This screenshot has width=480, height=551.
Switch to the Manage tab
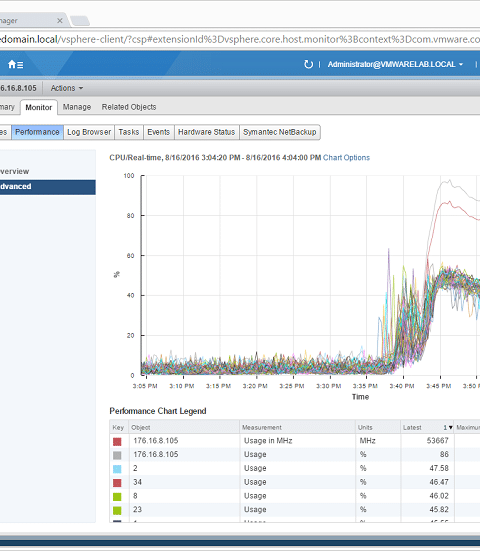[77, 107]
